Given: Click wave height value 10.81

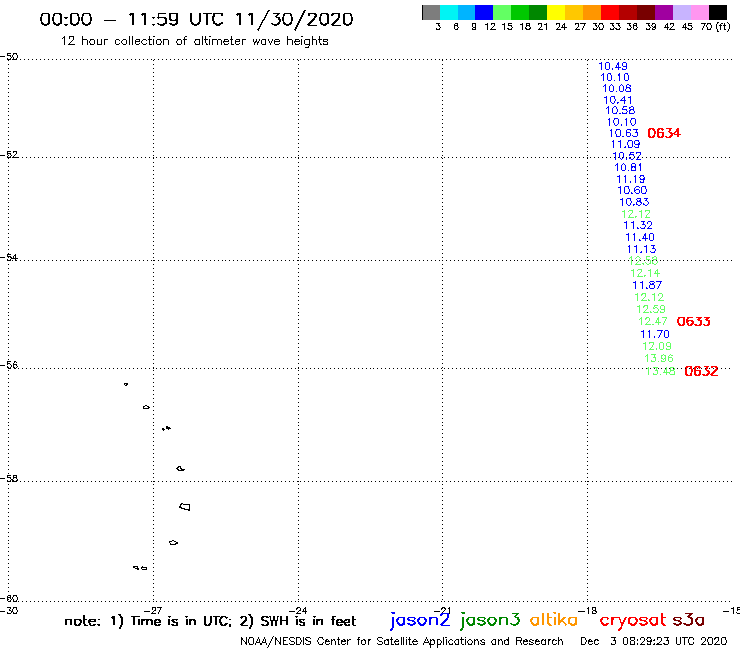Looking at the screenshot, I should tap(628, 167).
